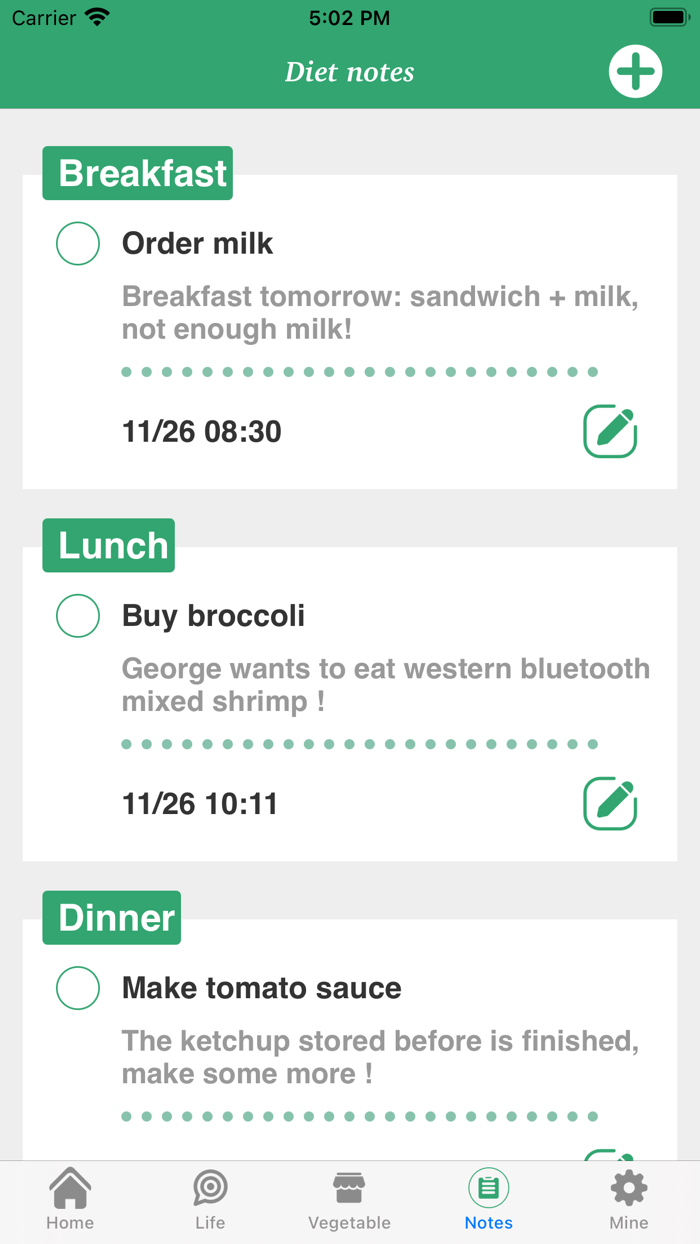
Task: Open the Home tab
Action: 70,1199
